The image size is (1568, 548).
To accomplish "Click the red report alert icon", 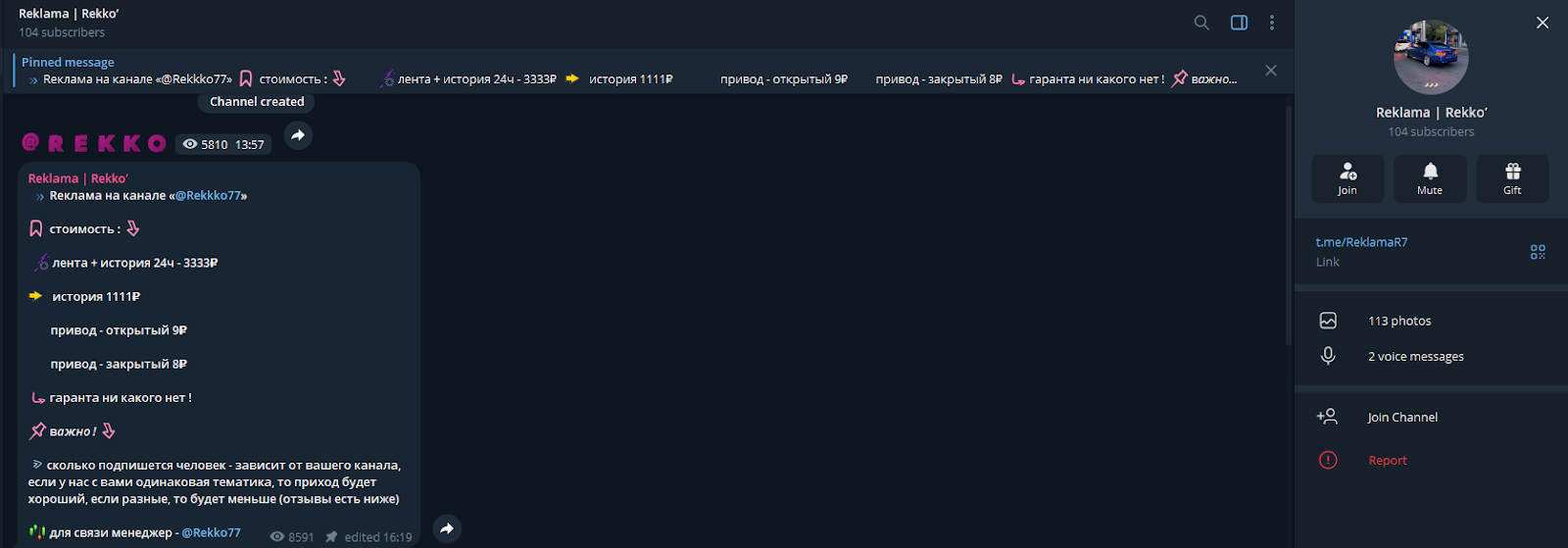I will click(1328, 460).
